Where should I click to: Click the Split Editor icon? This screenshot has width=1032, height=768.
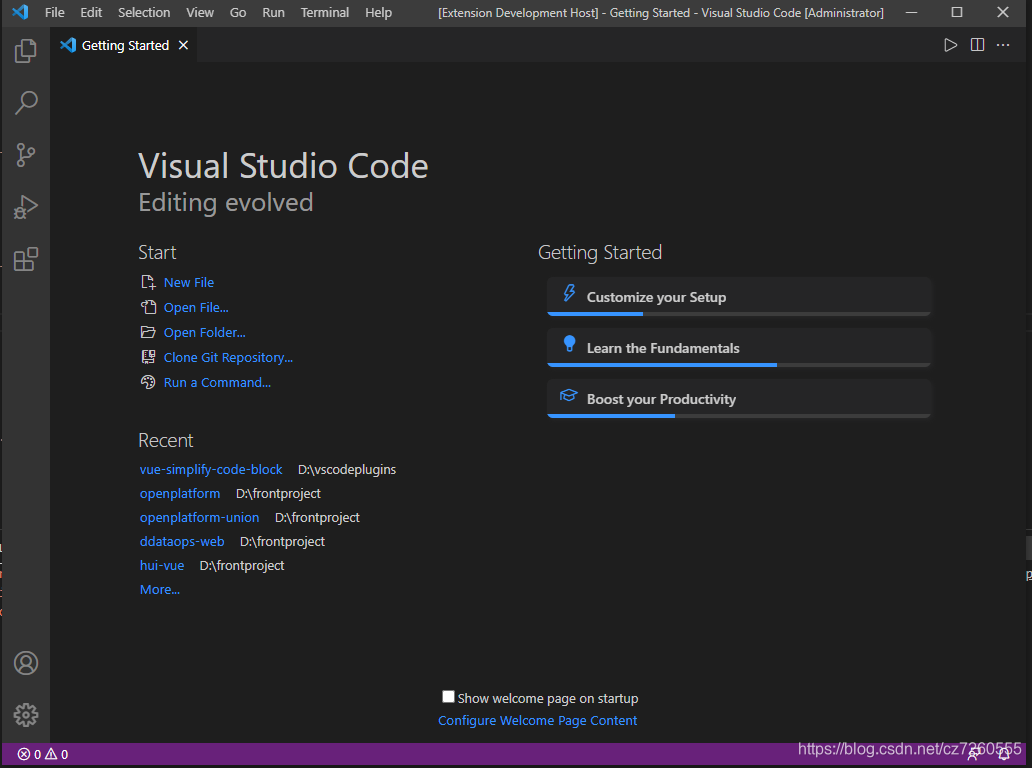tap(977, 45)
